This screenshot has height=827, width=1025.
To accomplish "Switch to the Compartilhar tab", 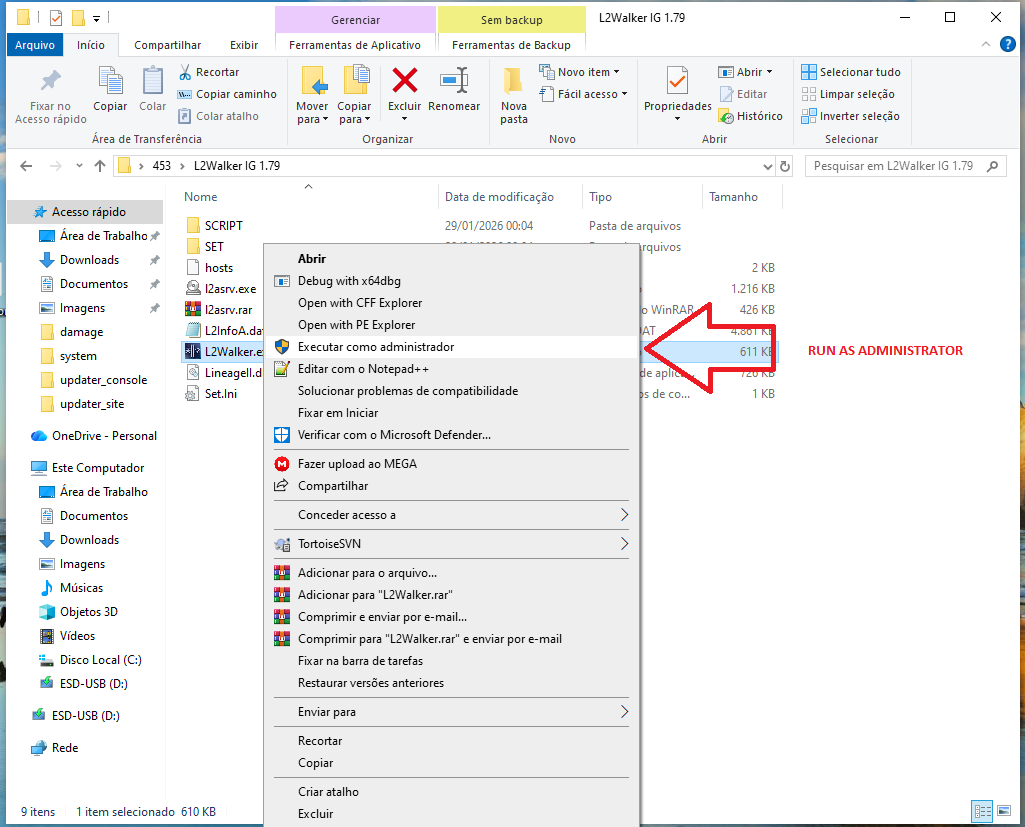I will (x=167, y=45).
